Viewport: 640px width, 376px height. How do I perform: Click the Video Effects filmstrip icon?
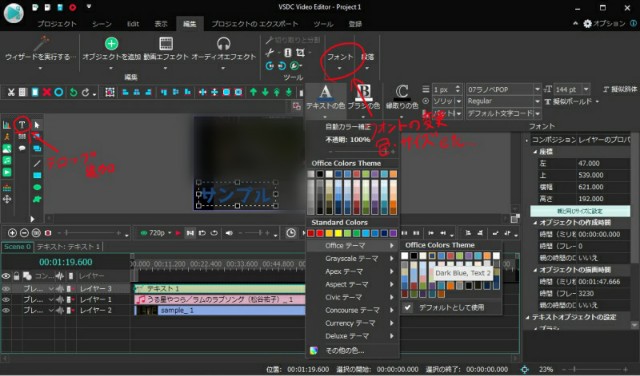click(166, 43)
